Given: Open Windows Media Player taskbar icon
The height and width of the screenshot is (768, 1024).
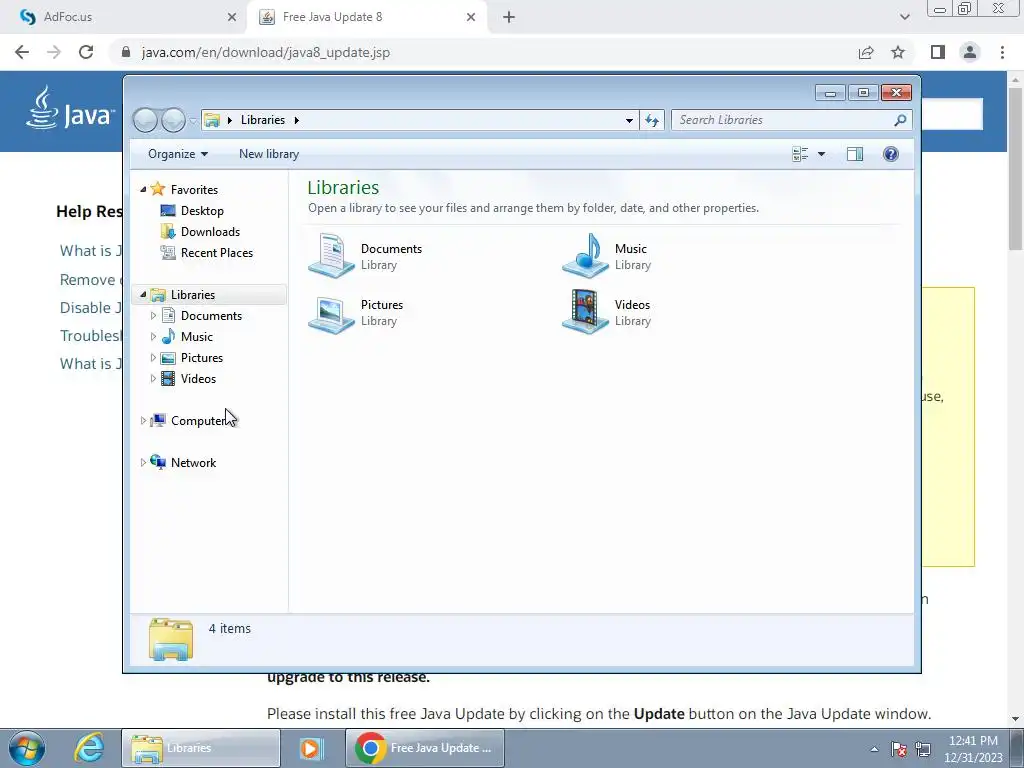Looking at the screenshot, I should (x=312, y=748).
